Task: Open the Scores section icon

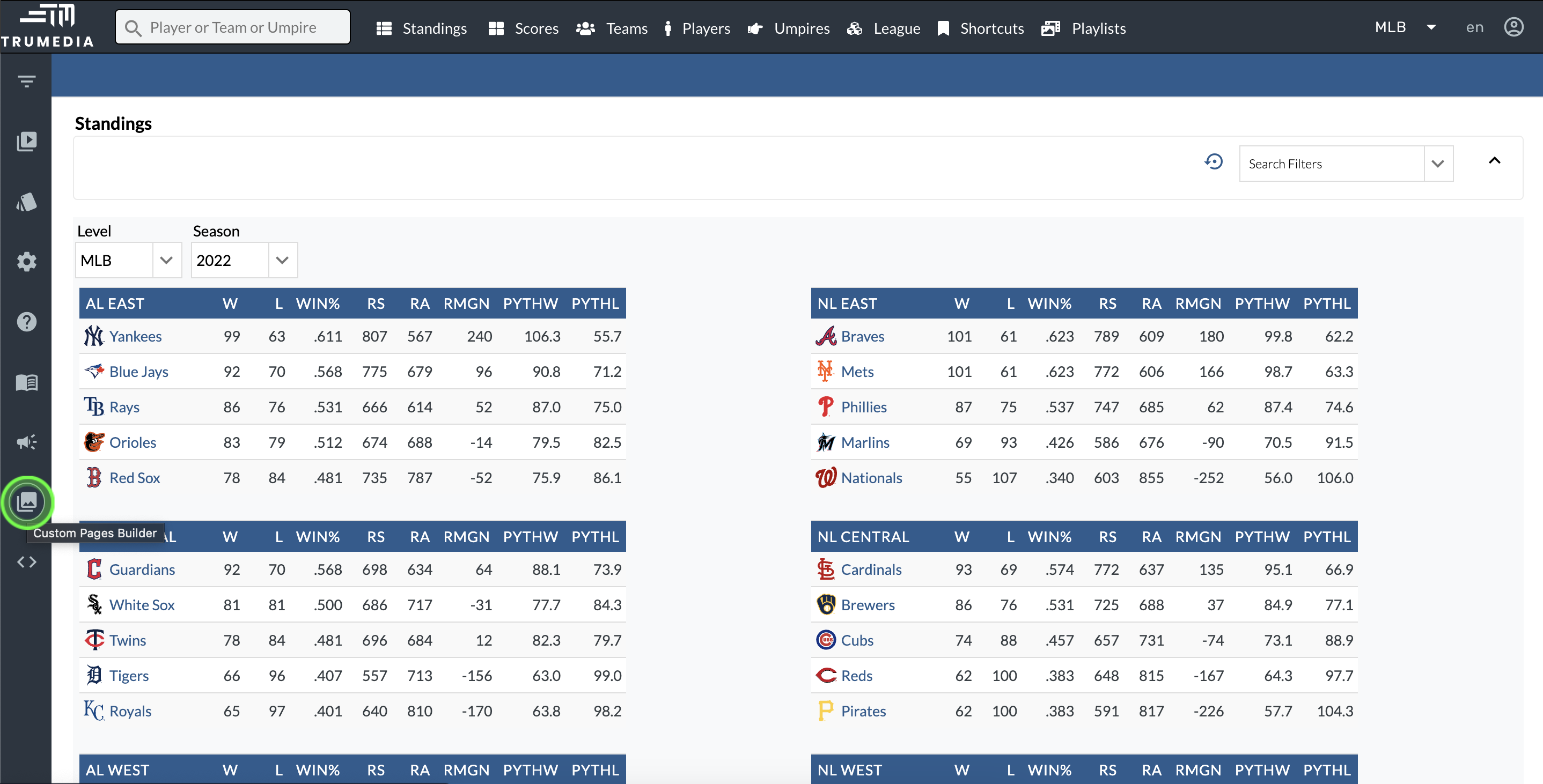Action: pyautogui.click(x=495, y=27)
